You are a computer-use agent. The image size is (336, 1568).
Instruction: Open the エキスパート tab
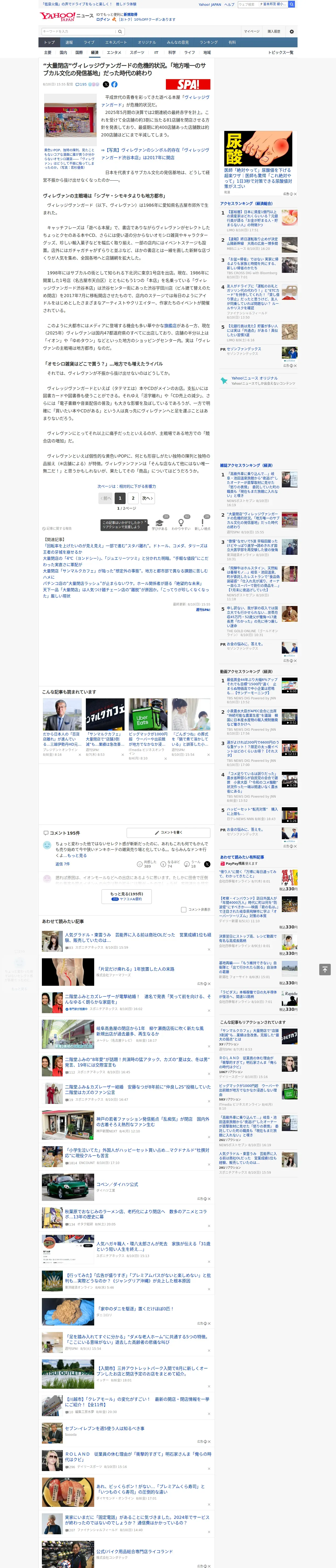coord(116,43)
